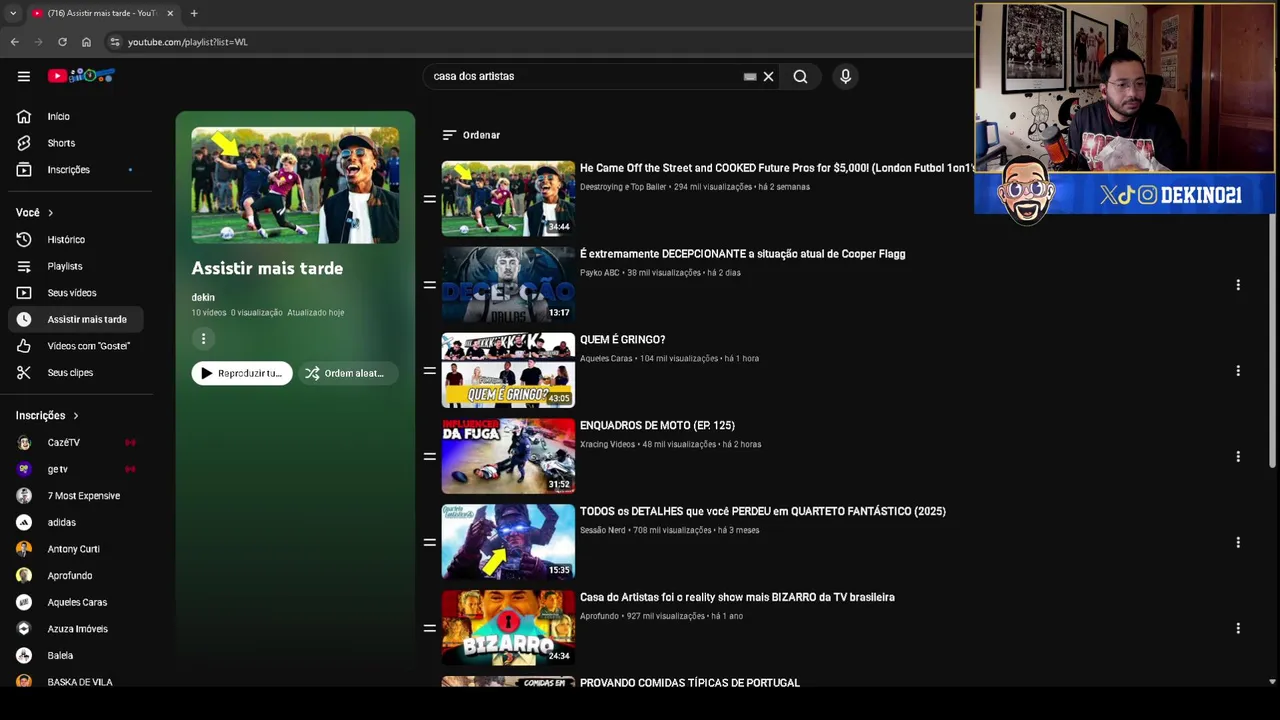Start voice search with the microphone
The image size is (1280, 720).
click(x=845, y=76)
